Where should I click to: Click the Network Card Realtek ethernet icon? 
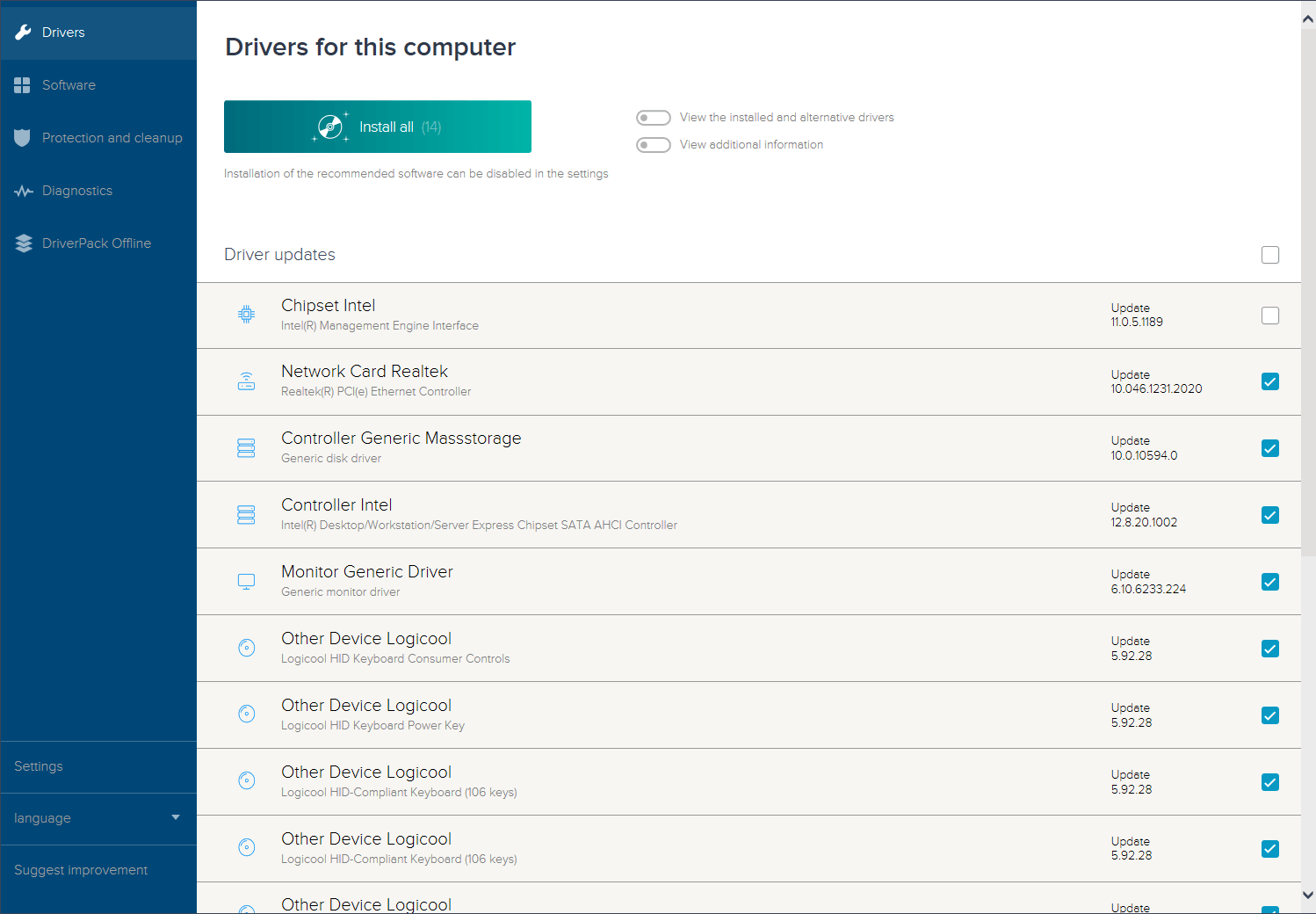click(x=246, y=381)
